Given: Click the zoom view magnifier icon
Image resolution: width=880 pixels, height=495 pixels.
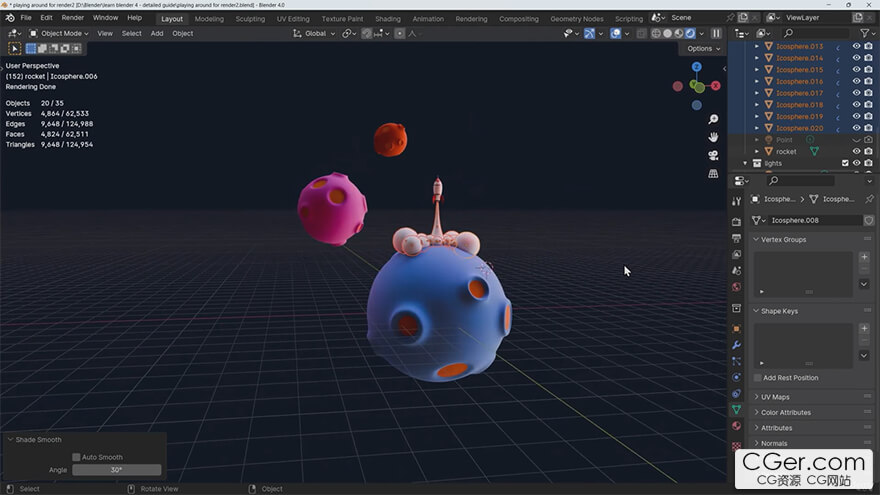Looking at the screenshot, I should [x=713, y=119].
